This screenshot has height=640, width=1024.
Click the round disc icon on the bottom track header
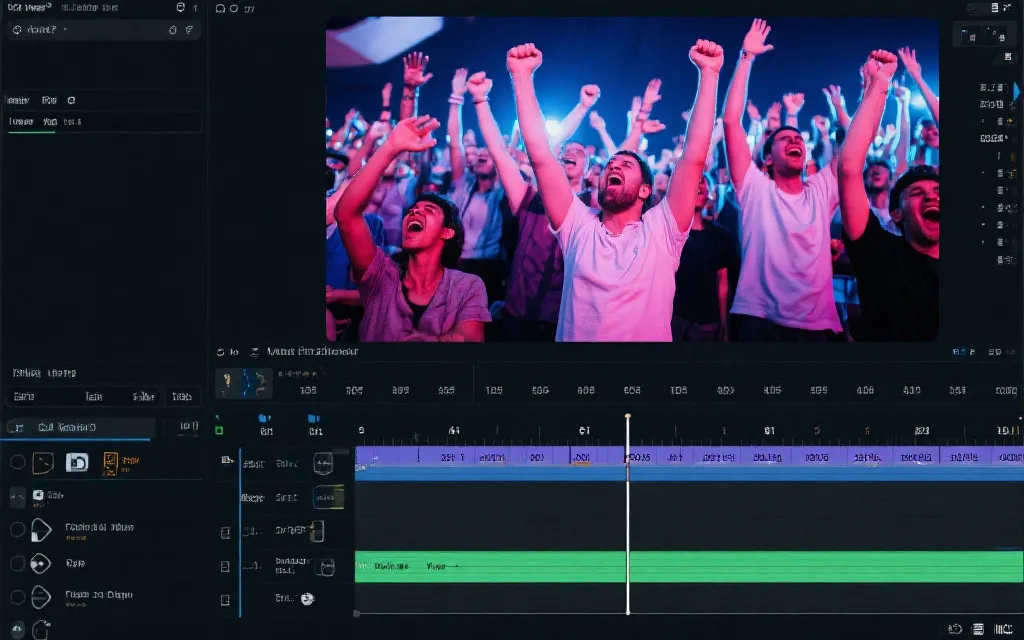[307, 598]
